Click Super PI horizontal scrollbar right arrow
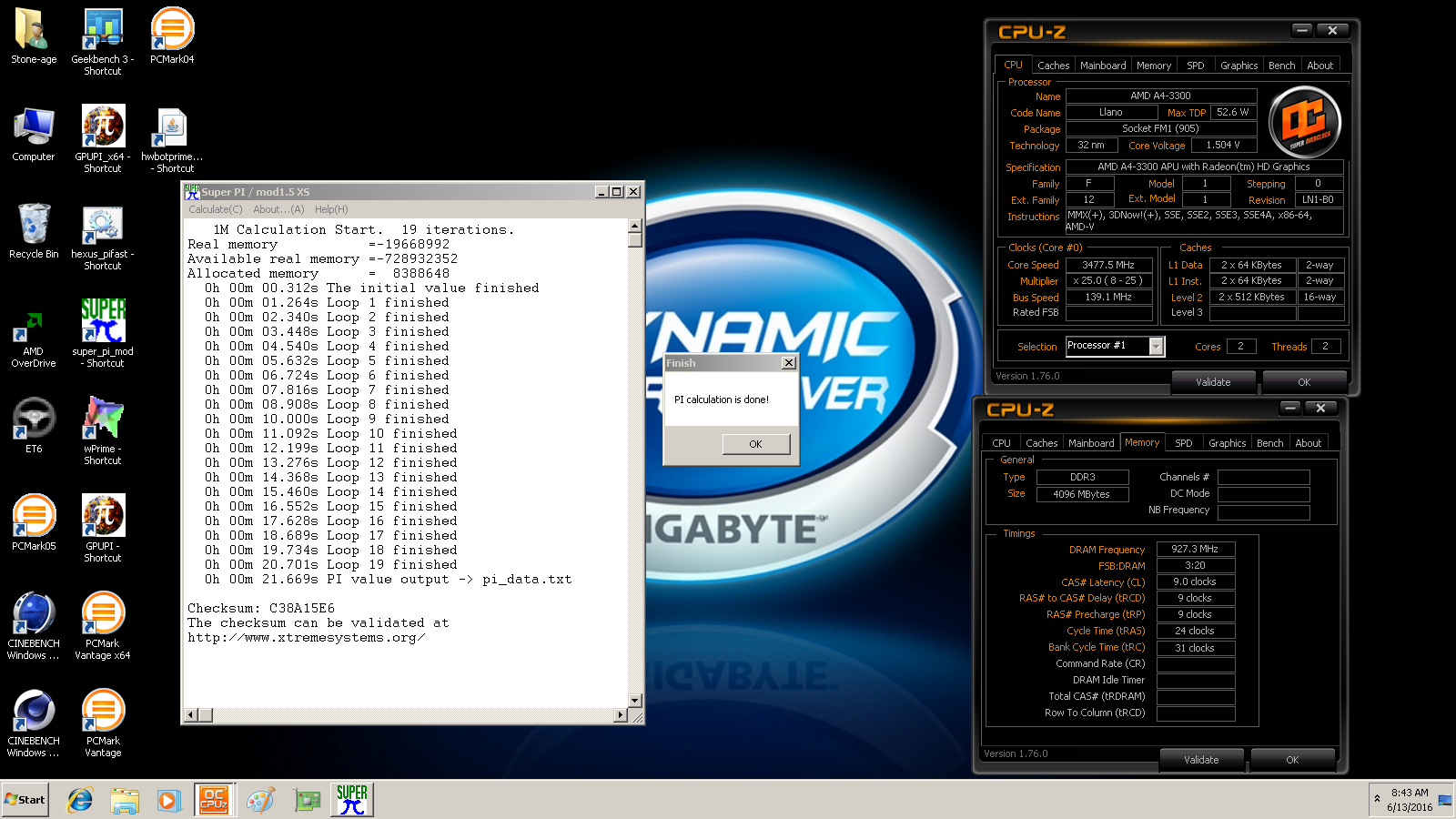The image size is (1456, 819). coord(621,715)
